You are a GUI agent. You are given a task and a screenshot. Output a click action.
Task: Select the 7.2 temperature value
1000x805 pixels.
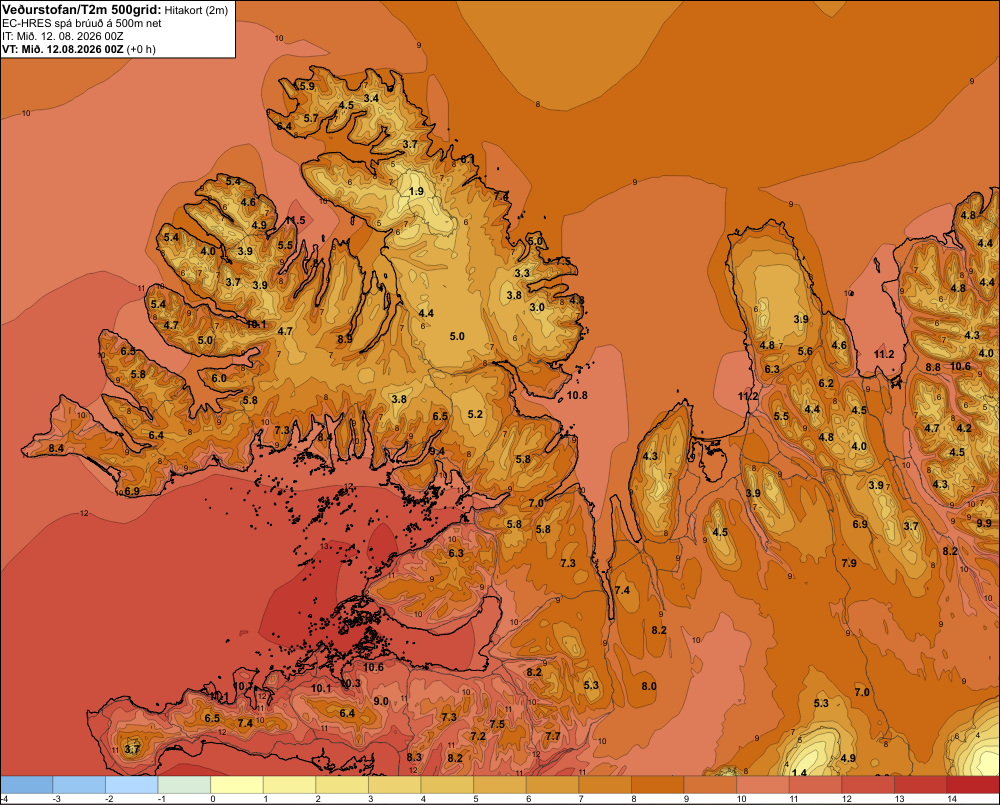coord(478,736)
